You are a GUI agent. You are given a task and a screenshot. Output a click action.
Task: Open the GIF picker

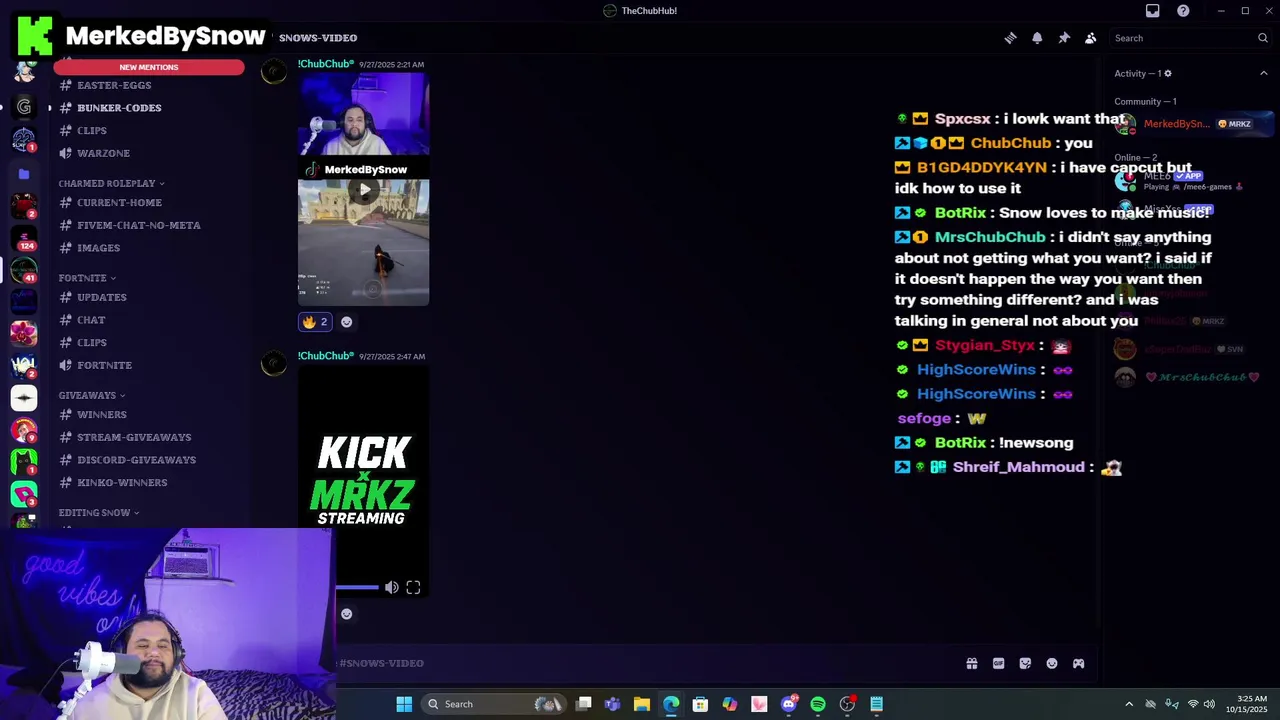(998, 663)
